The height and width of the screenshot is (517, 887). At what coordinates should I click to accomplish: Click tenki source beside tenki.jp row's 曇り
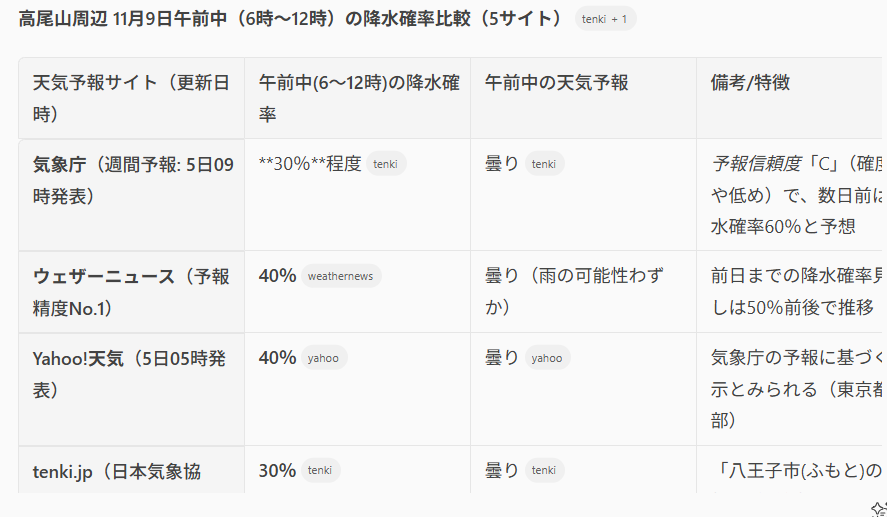(544, 470)
